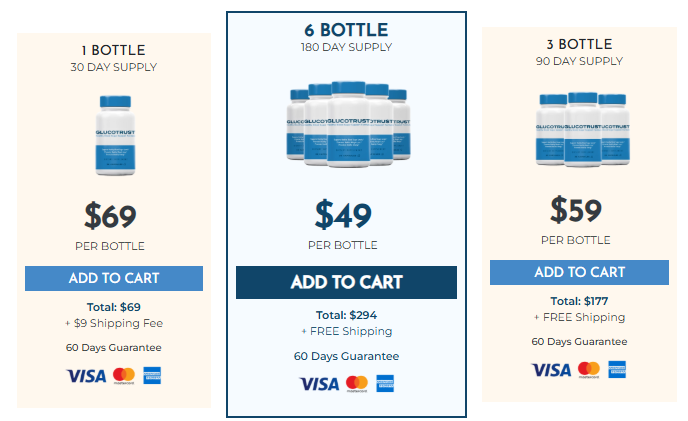This screenshot has height=421, width=688.
Task: Click the single GlucoTrust bottle image
Action: pos(115,135)
